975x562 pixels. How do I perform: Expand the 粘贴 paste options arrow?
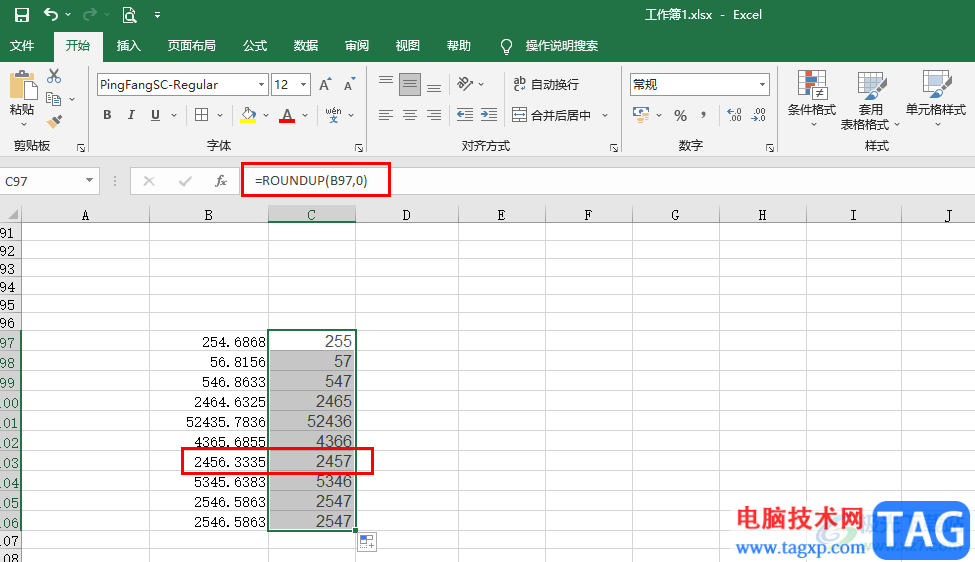[x=24, y=125]
